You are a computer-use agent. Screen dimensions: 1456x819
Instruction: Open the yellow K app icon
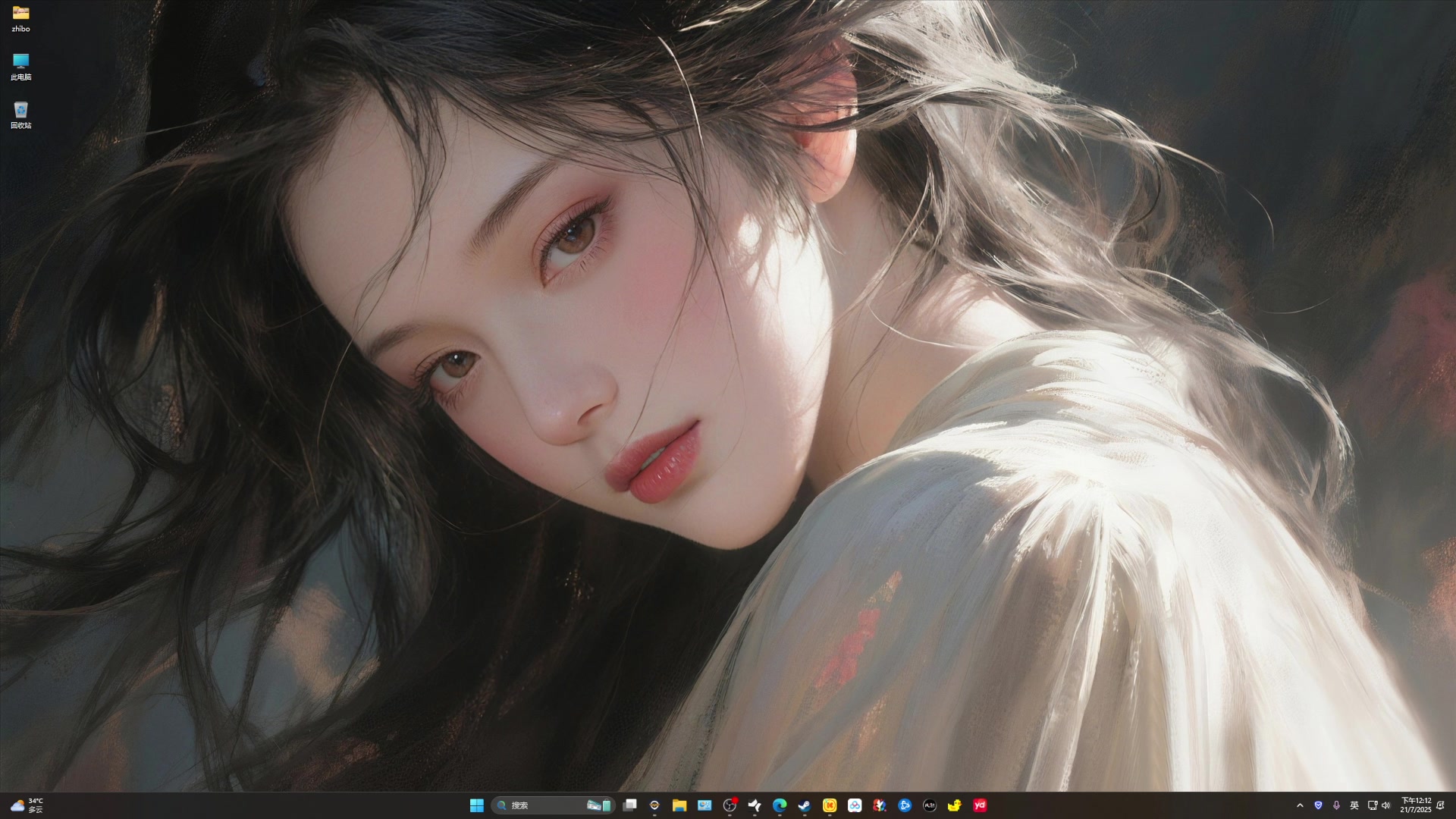[x=830, y=805]
